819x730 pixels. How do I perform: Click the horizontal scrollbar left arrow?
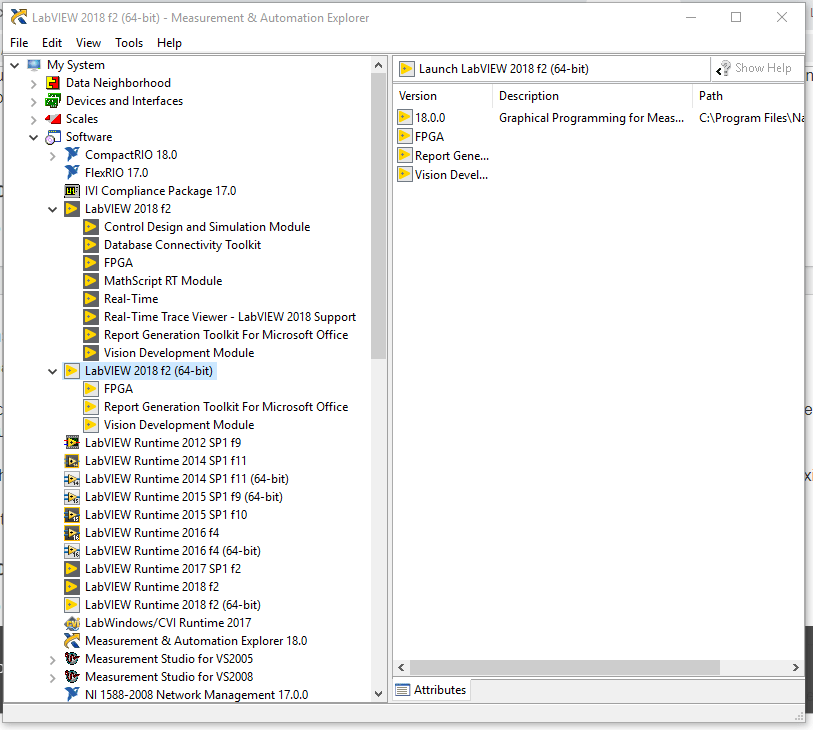coord(401,667)
